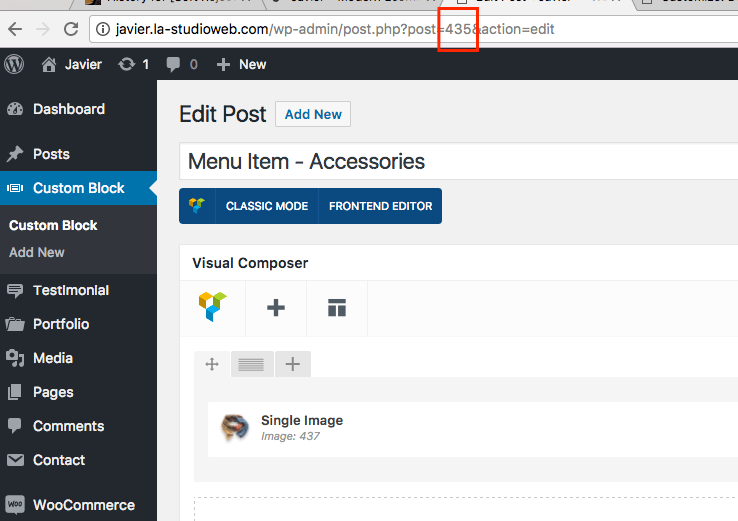Click the updates refresh icon
738x521 pixels.
pos(126,64)
